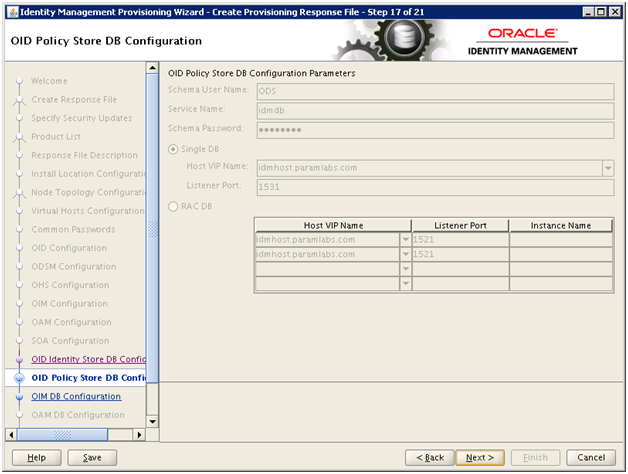The width and height of the screenshot is (628, 474).
Task: Click the Listener Port field showing 1531
Action: (435, 187)
